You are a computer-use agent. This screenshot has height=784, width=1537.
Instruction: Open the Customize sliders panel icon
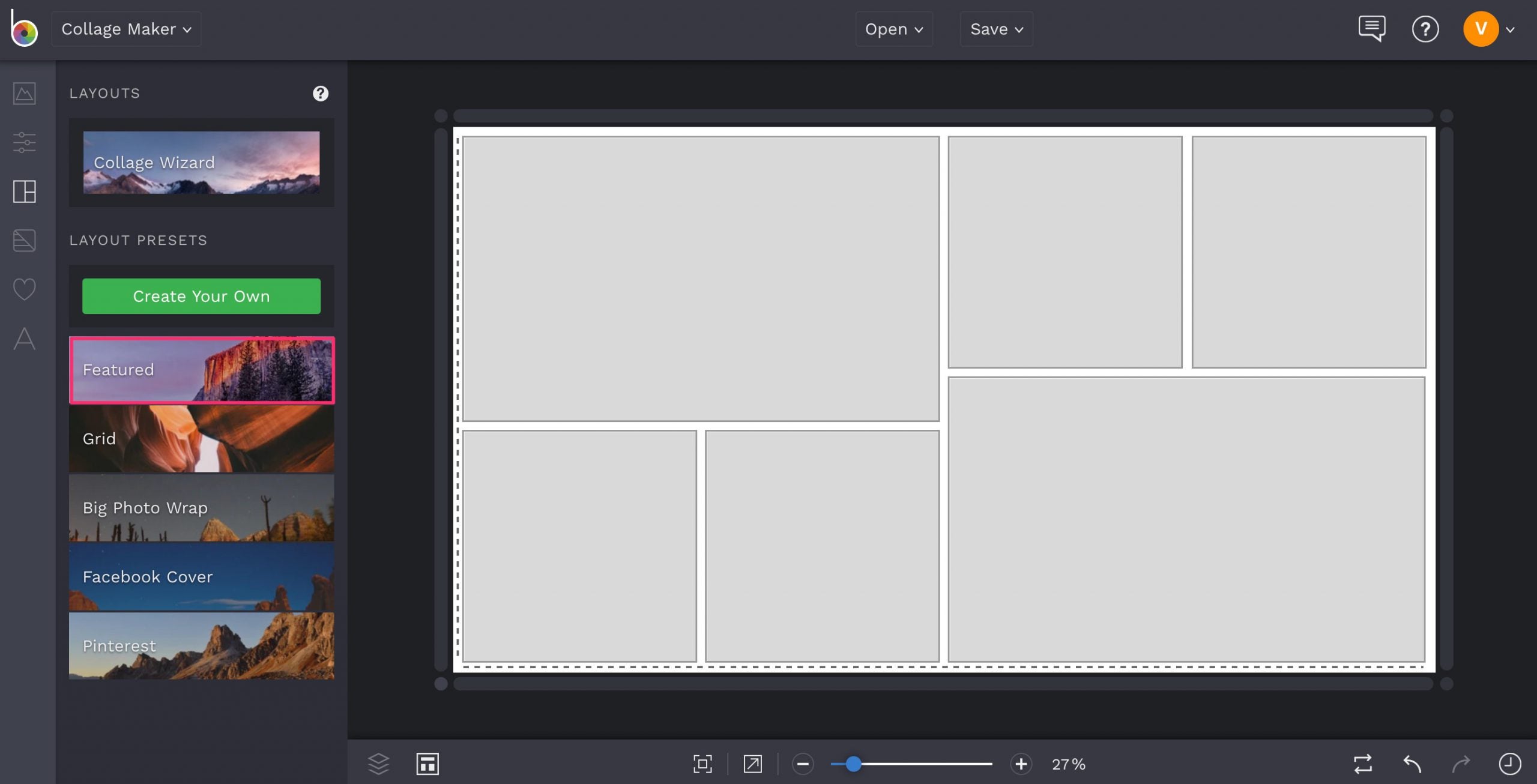[x=24, y=142]
